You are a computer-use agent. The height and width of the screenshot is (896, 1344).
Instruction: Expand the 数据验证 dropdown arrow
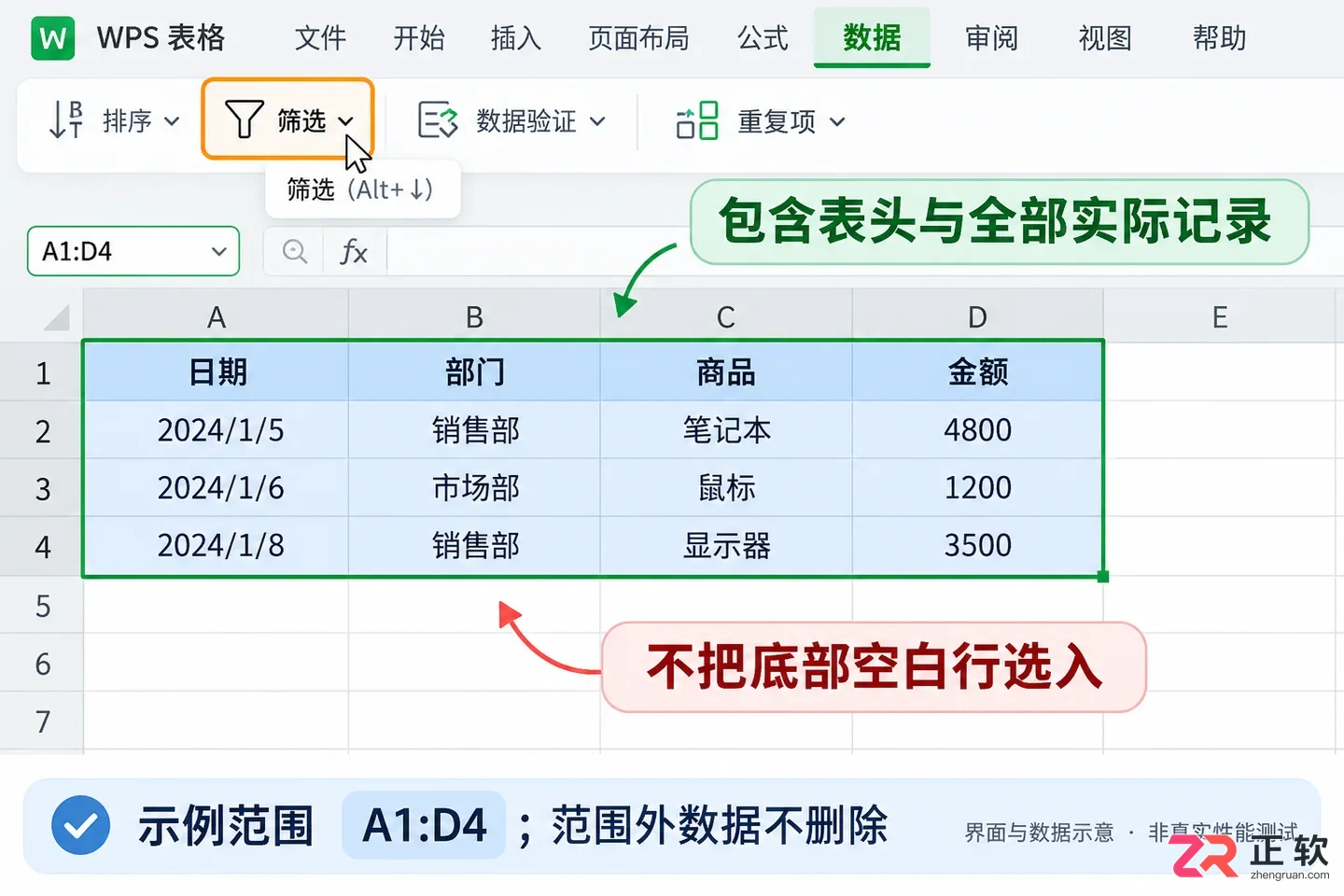click(597, 121)
